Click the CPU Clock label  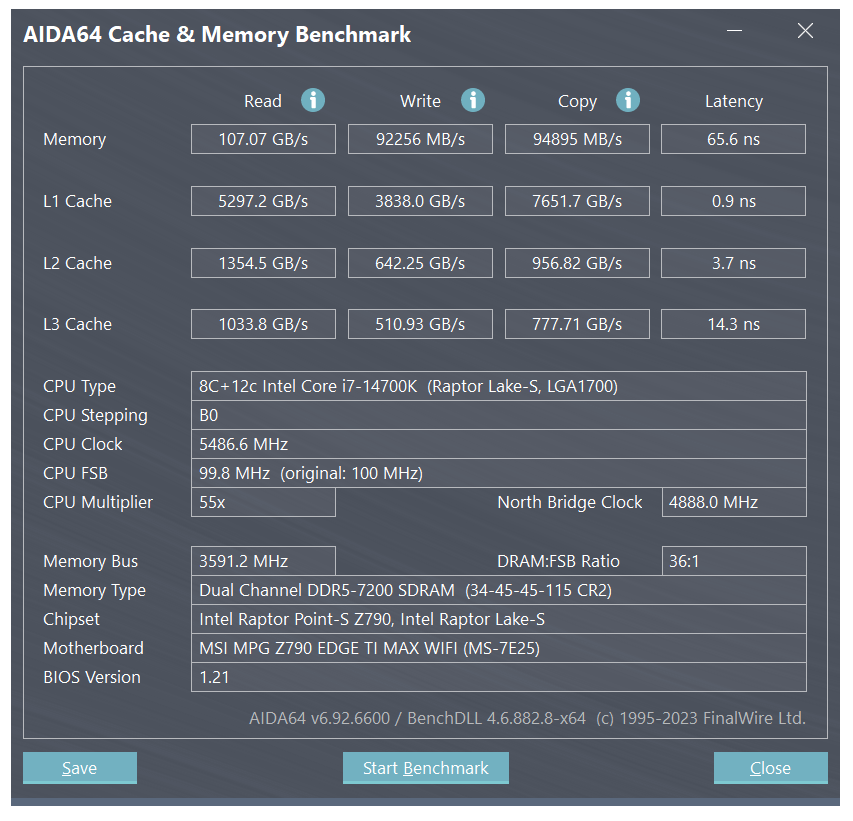(83, 444)
